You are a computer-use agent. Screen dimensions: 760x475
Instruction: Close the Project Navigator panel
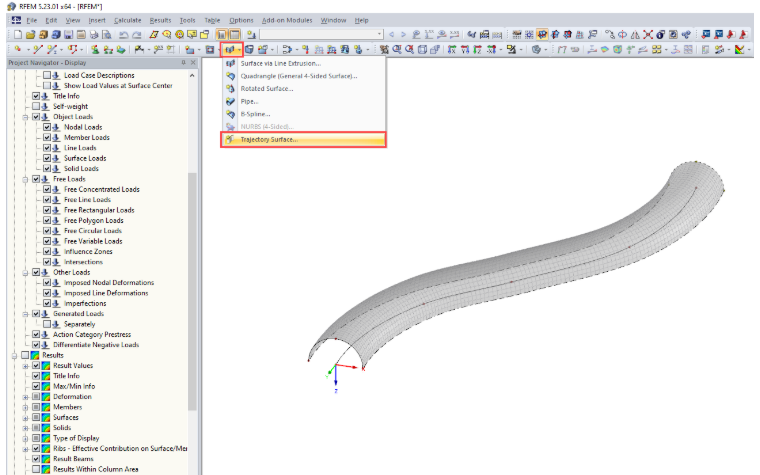coord(193,63)
